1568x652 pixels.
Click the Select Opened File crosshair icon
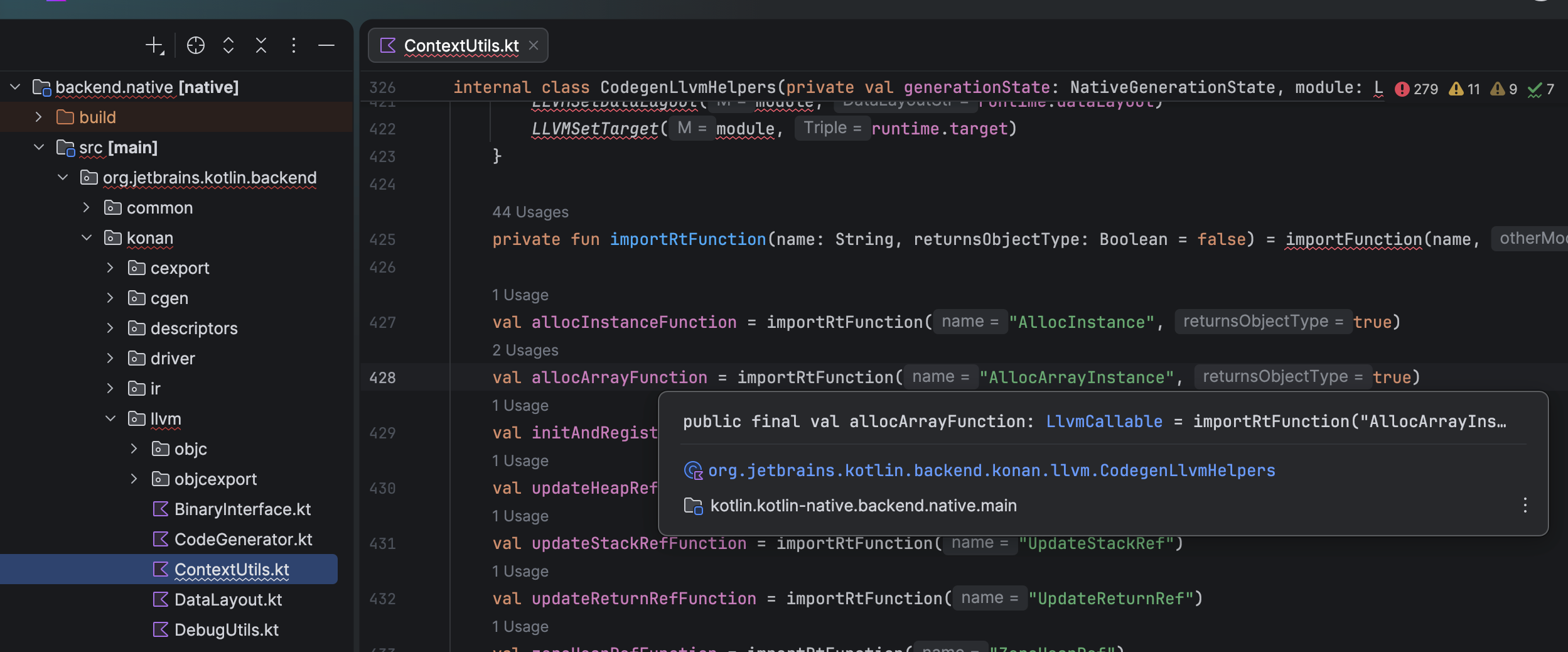point(196,45)
